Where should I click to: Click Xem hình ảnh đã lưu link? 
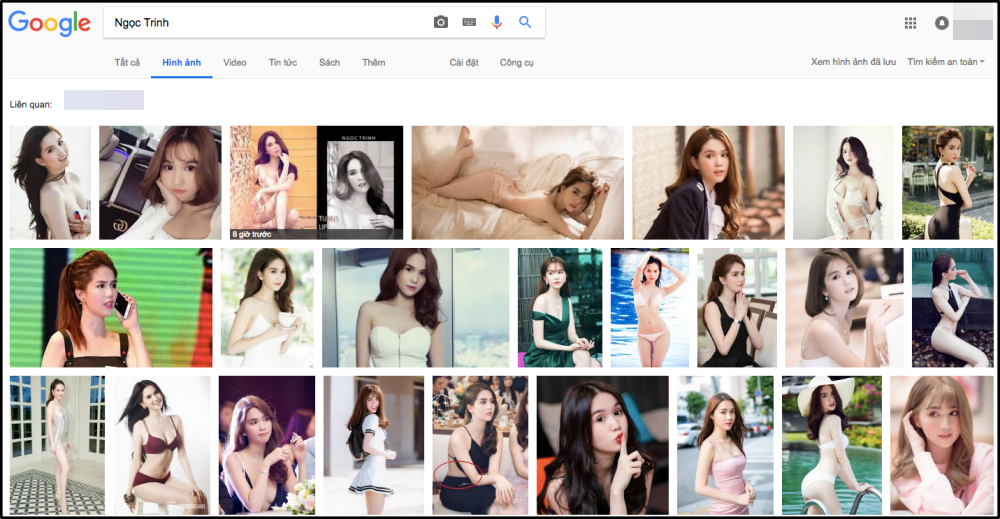tap(853, 62)
